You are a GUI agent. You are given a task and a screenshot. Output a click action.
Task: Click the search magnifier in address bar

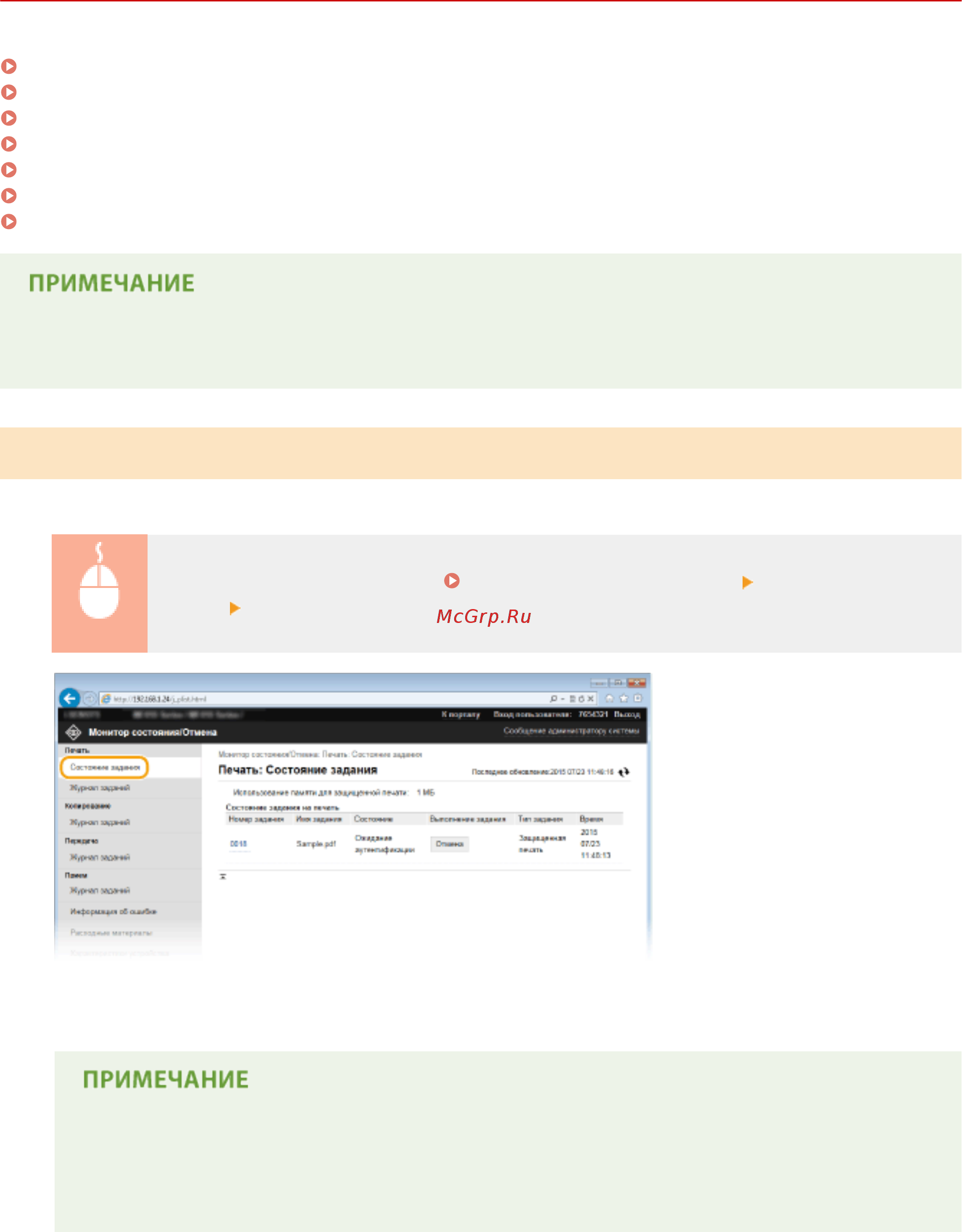tap(553, 698)
